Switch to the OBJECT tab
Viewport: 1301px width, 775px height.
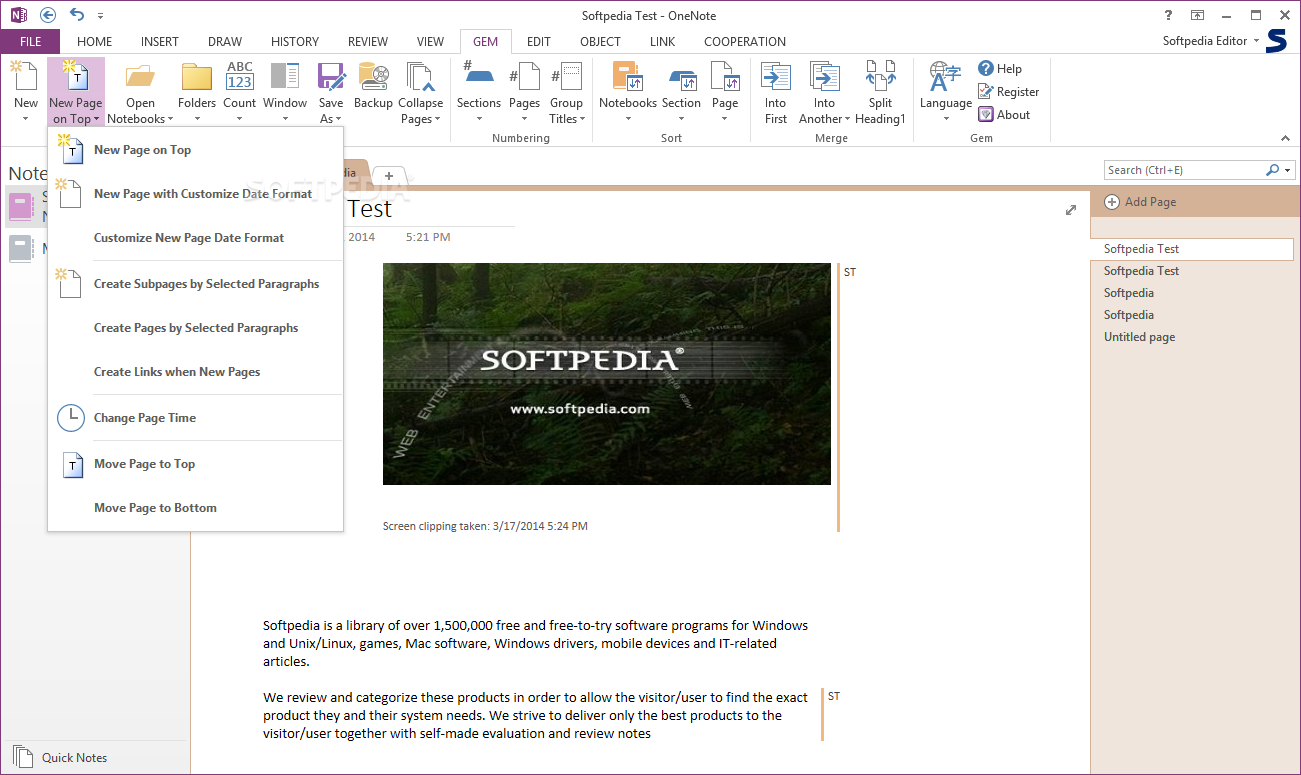point(600,42)
